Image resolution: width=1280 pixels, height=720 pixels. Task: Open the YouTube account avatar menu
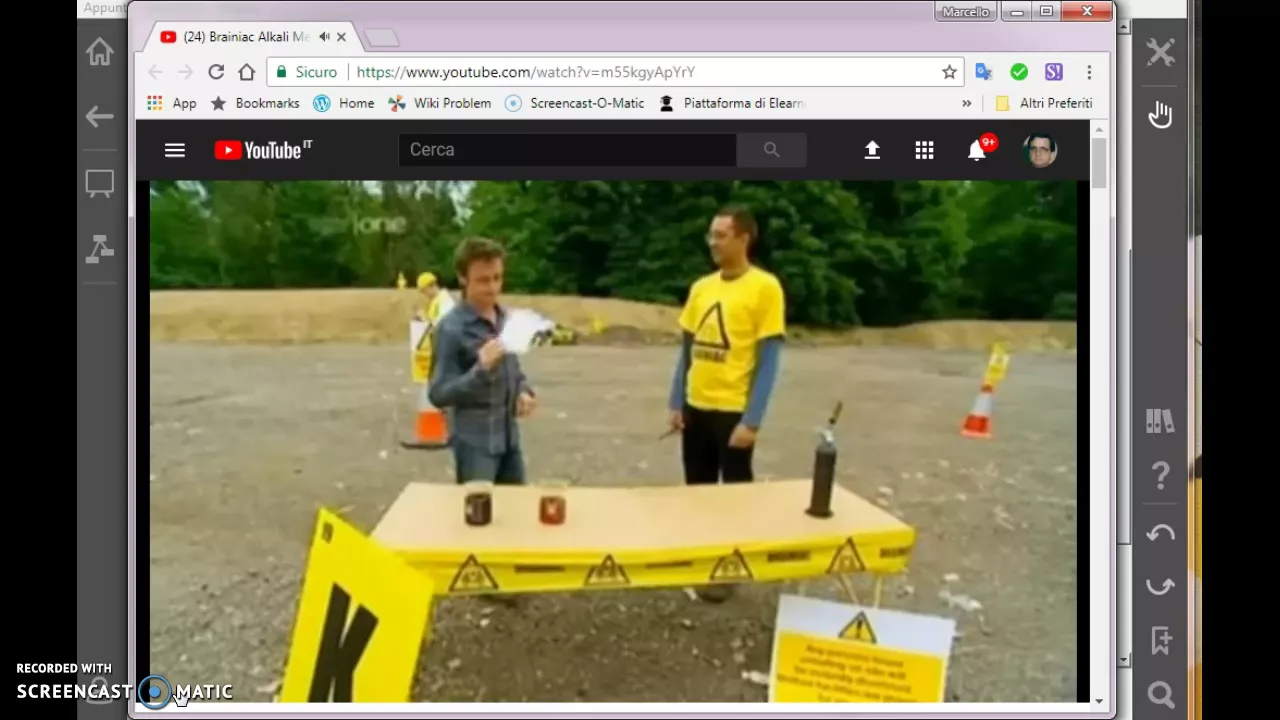point(1040,150)
